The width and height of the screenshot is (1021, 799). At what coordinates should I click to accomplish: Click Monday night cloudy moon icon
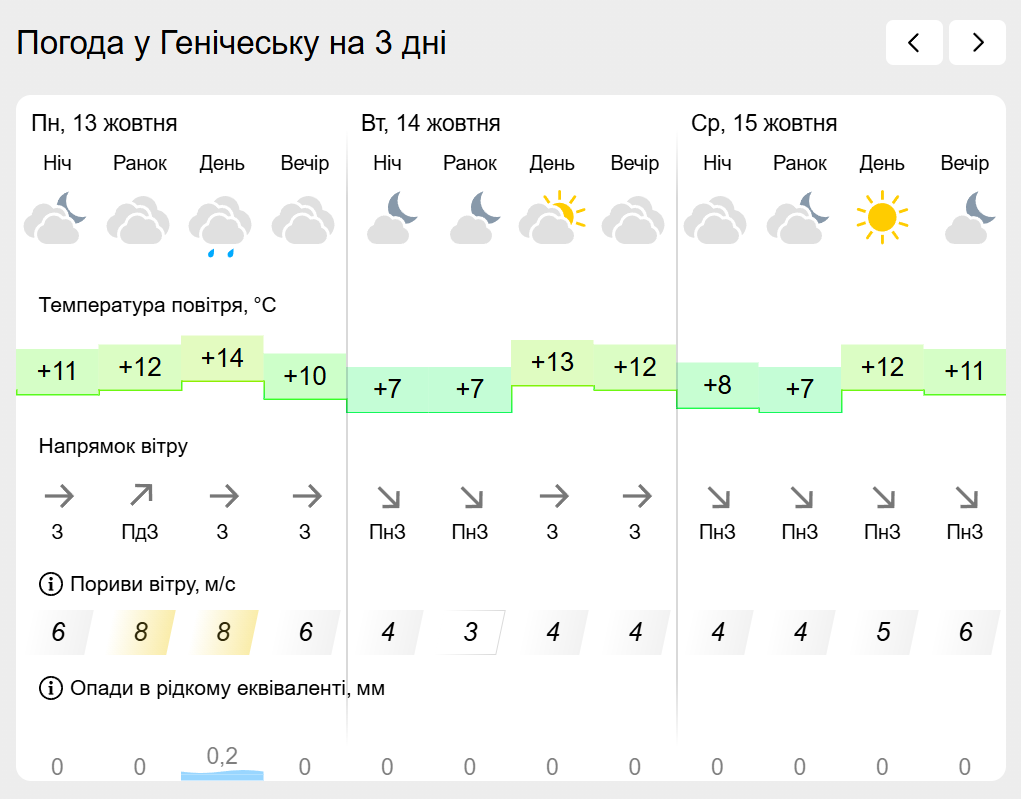pos(57,219)
